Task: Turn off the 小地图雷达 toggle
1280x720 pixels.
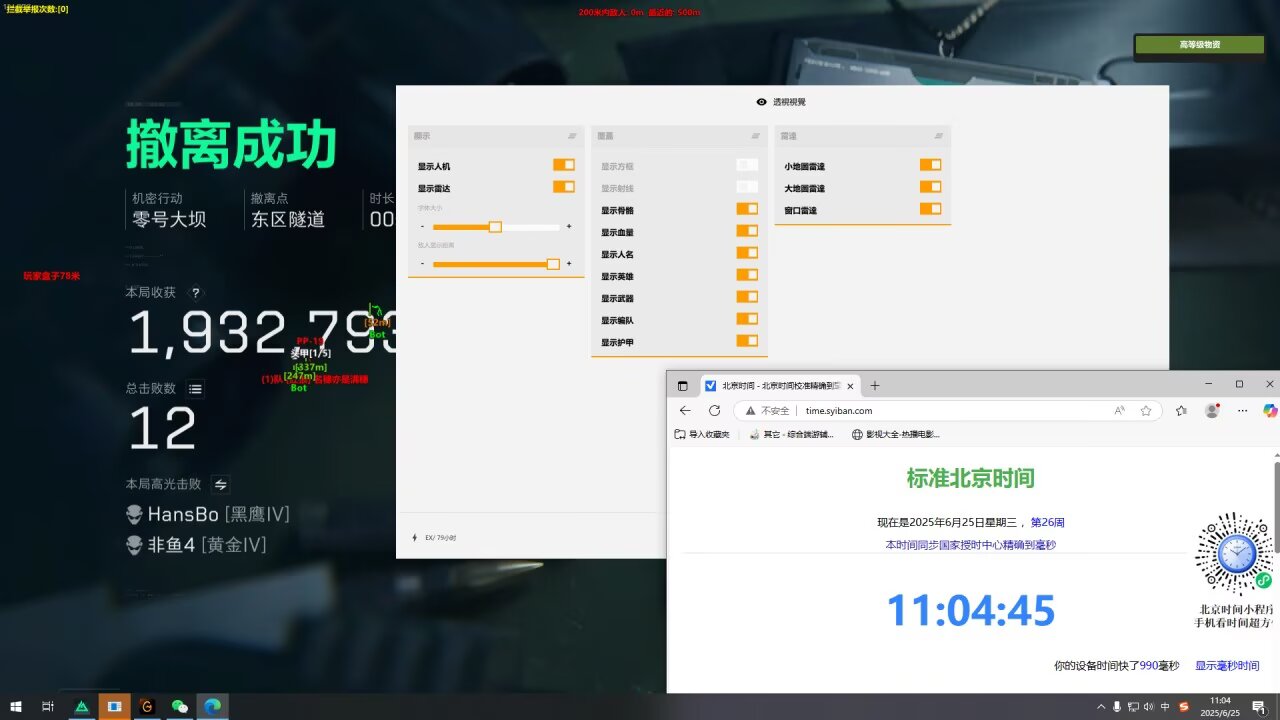Action: 930,165
